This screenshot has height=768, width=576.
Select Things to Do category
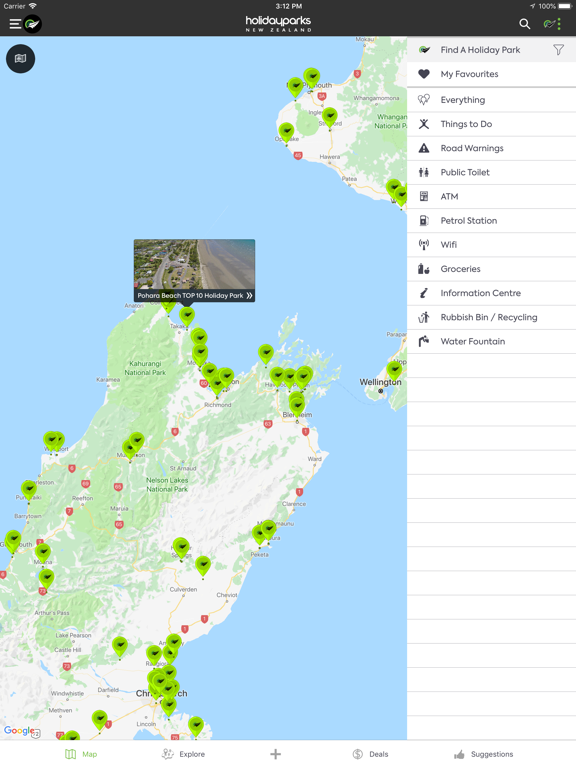491,124
